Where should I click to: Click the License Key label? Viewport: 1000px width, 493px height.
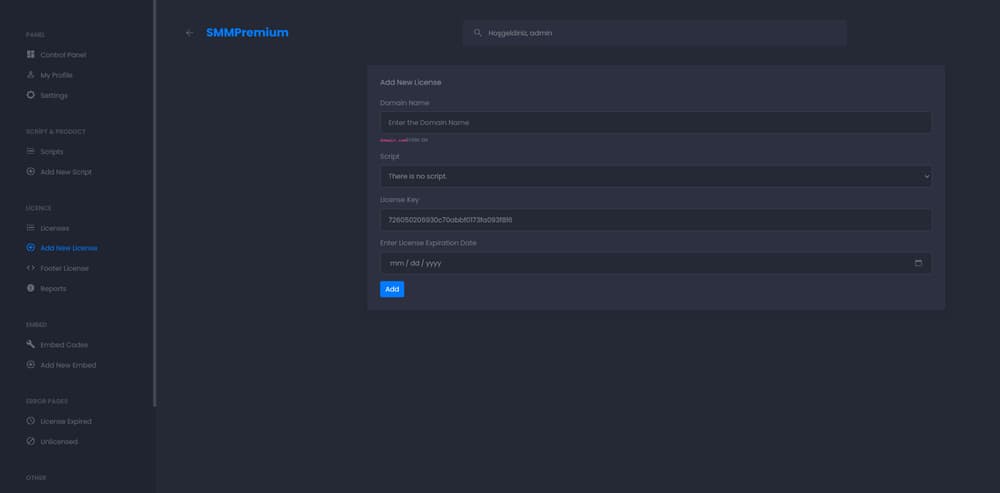[x=400, y=200]
